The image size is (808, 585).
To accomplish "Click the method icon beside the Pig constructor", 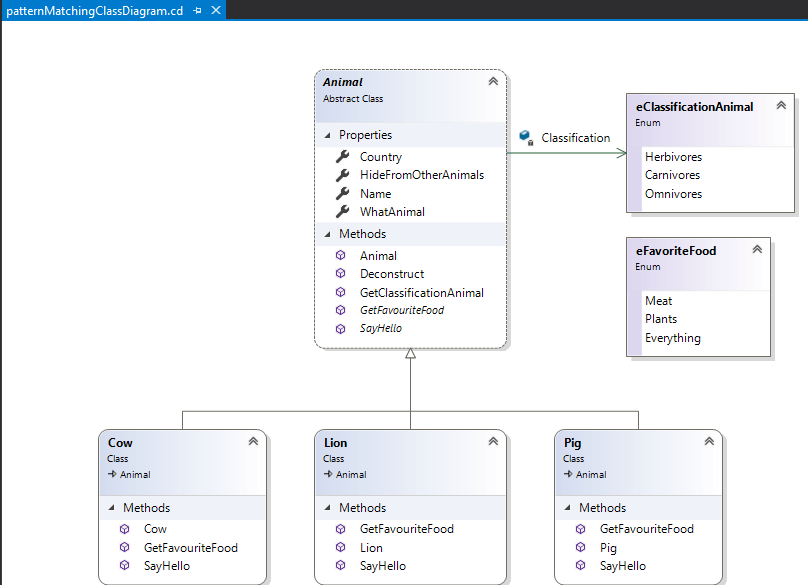I will click(x=581, y=547).
